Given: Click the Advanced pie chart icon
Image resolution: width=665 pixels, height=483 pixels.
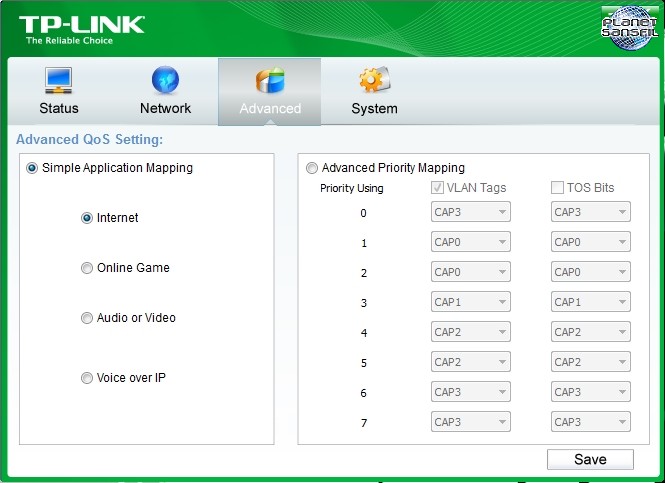Looking at the screenshot, I should pos(270,80).
